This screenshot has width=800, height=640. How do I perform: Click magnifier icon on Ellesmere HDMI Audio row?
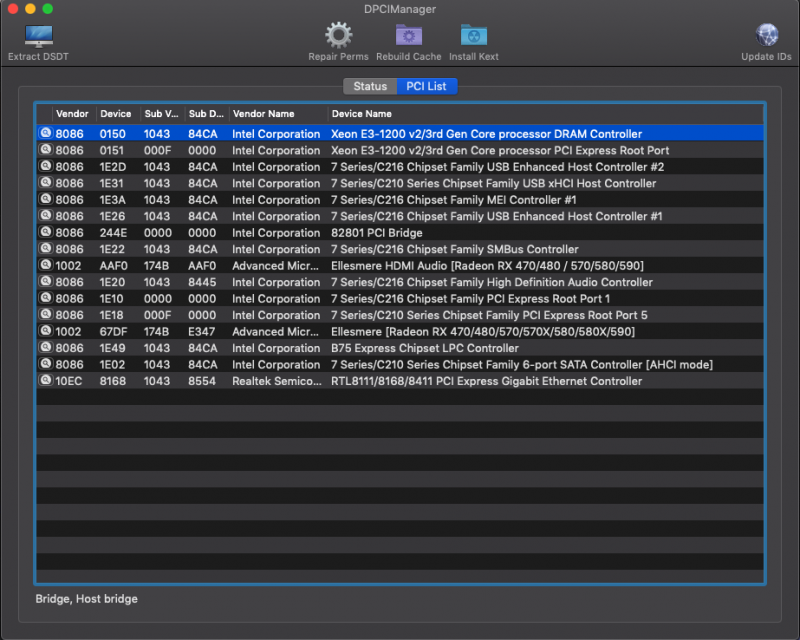(x=45, y=266)
